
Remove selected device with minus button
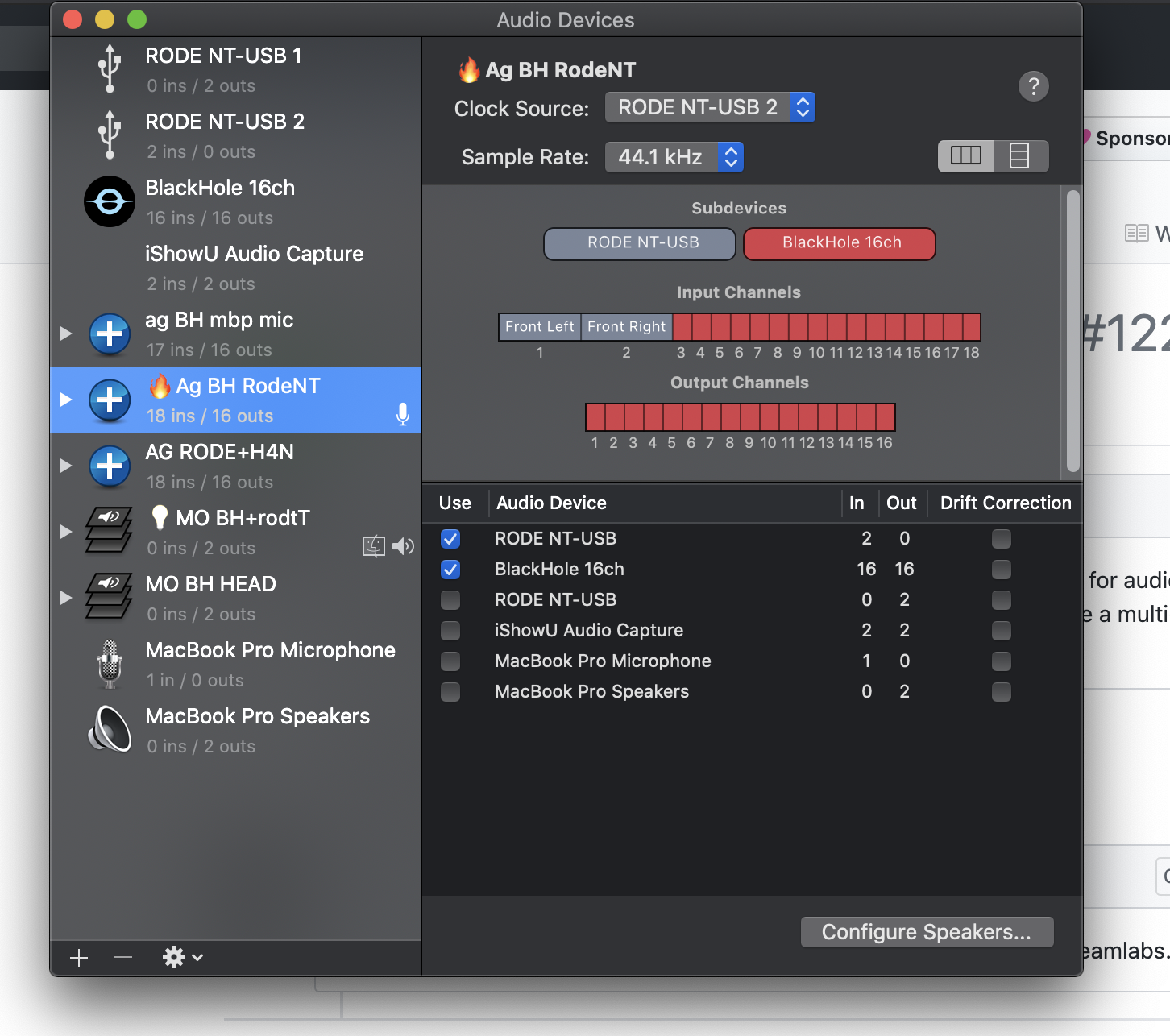tap(123, 958)
